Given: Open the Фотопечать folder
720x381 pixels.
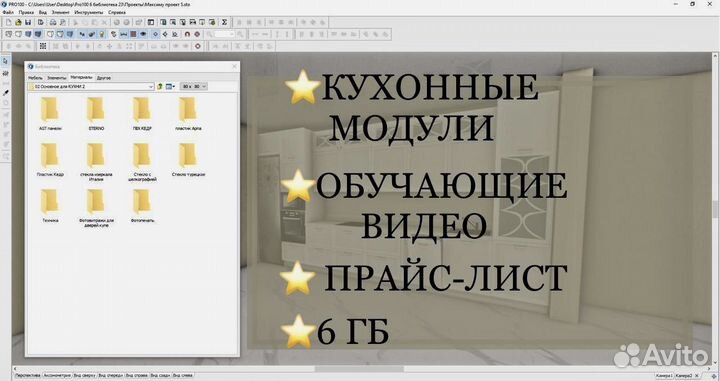Looking at the screenshot, I should click(142, 205).
